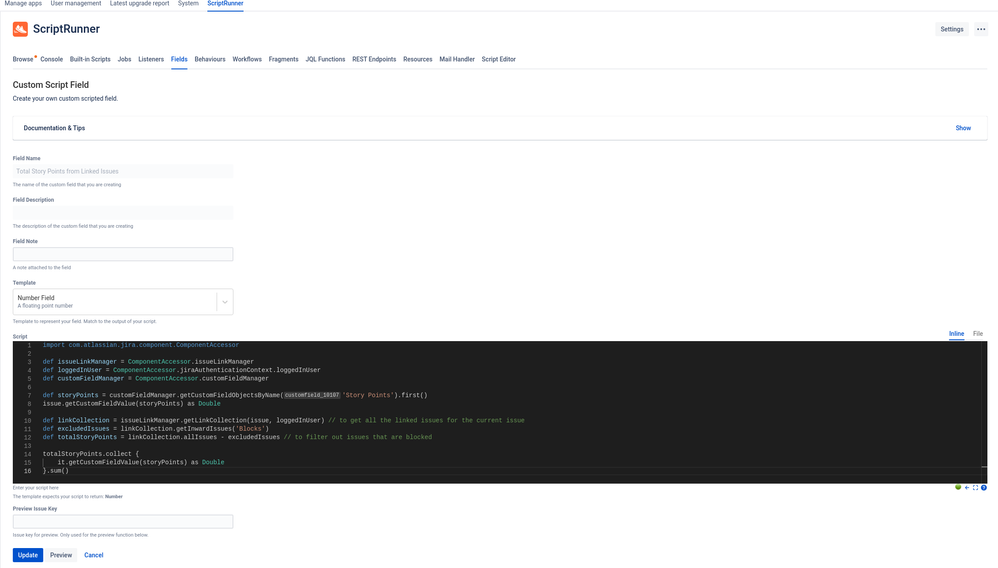998x568 pixels.
Task: Click the 'def loggedInUser' code line
Action: point(181,370)
